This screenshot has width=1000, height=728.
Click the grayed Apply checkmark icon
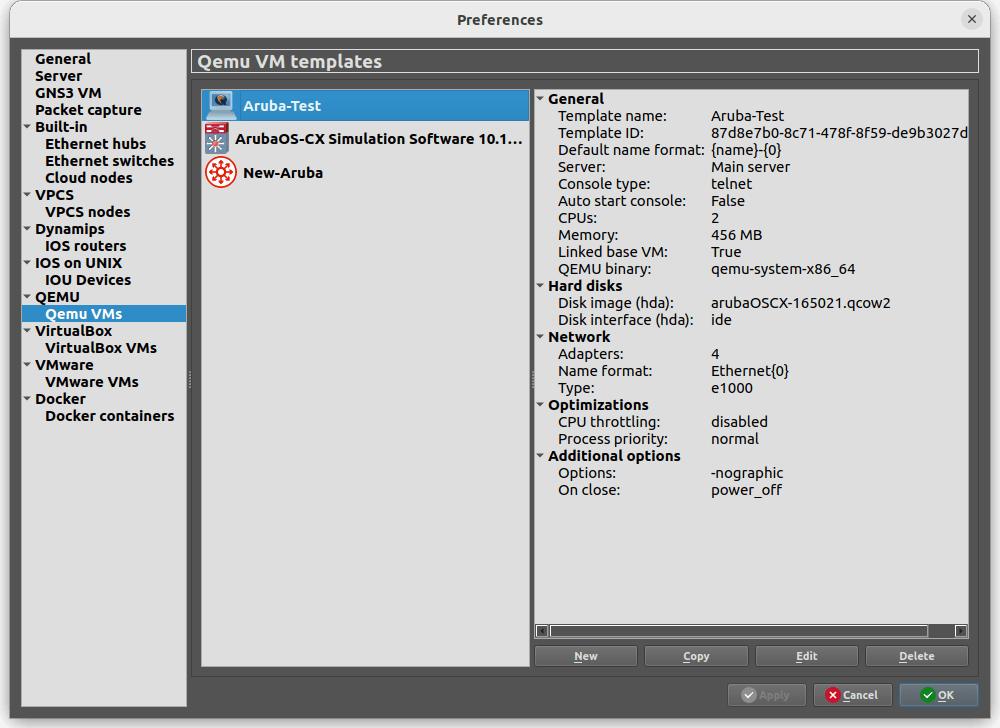[x=749, y=695]
